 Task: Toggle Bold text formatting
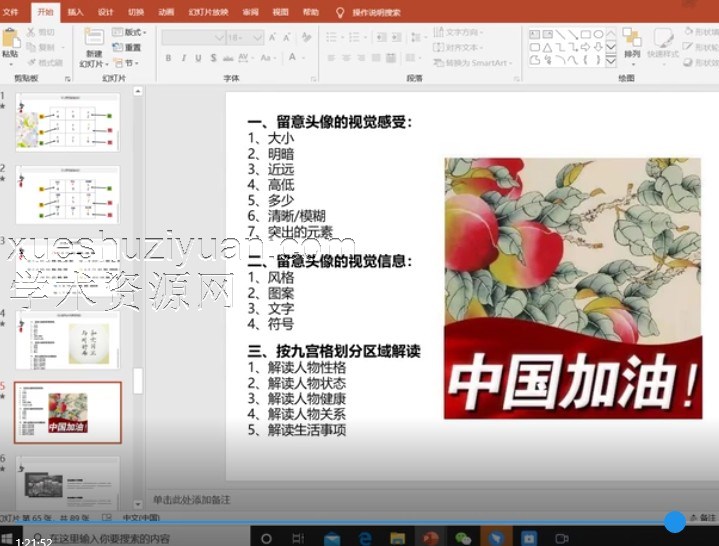click(168, 59)
